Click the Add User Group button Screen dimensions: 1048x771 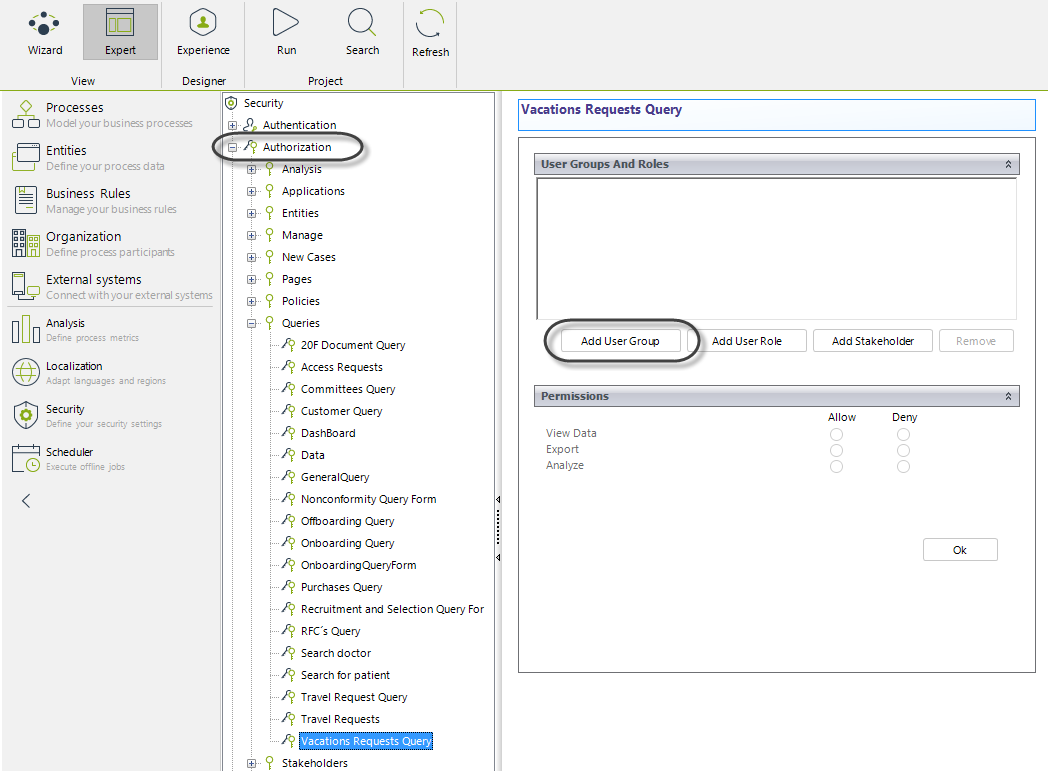(x=620, y=341)
